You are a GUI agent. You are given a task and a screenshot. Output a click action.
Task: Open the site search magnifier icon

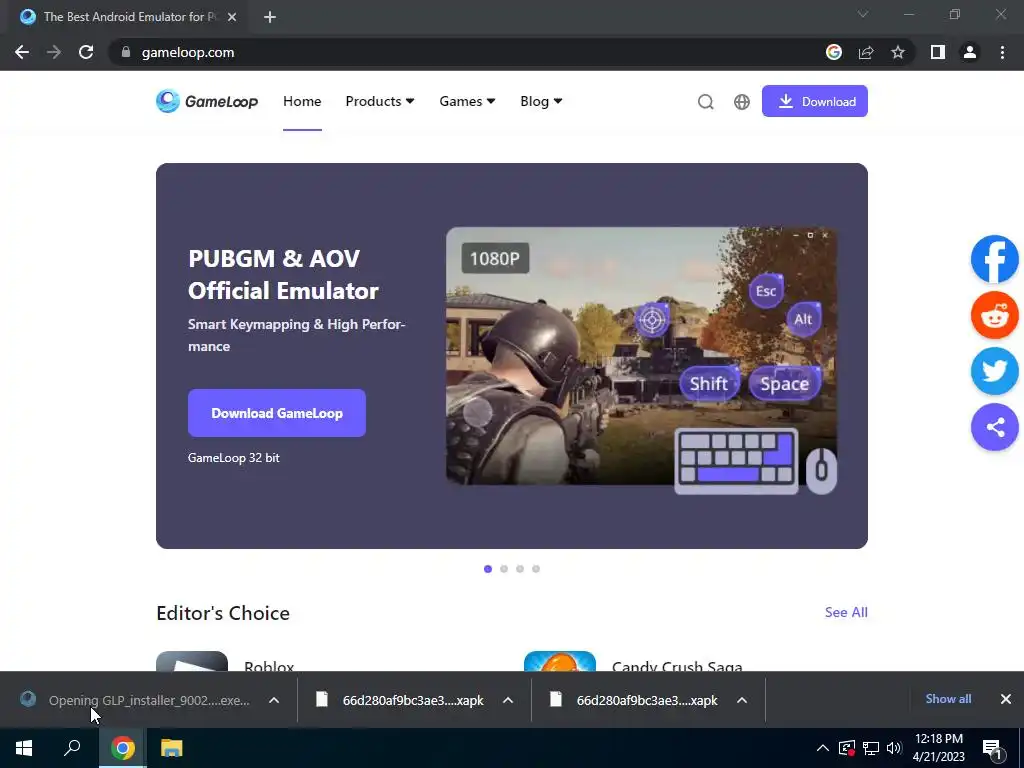click(705, 102)
